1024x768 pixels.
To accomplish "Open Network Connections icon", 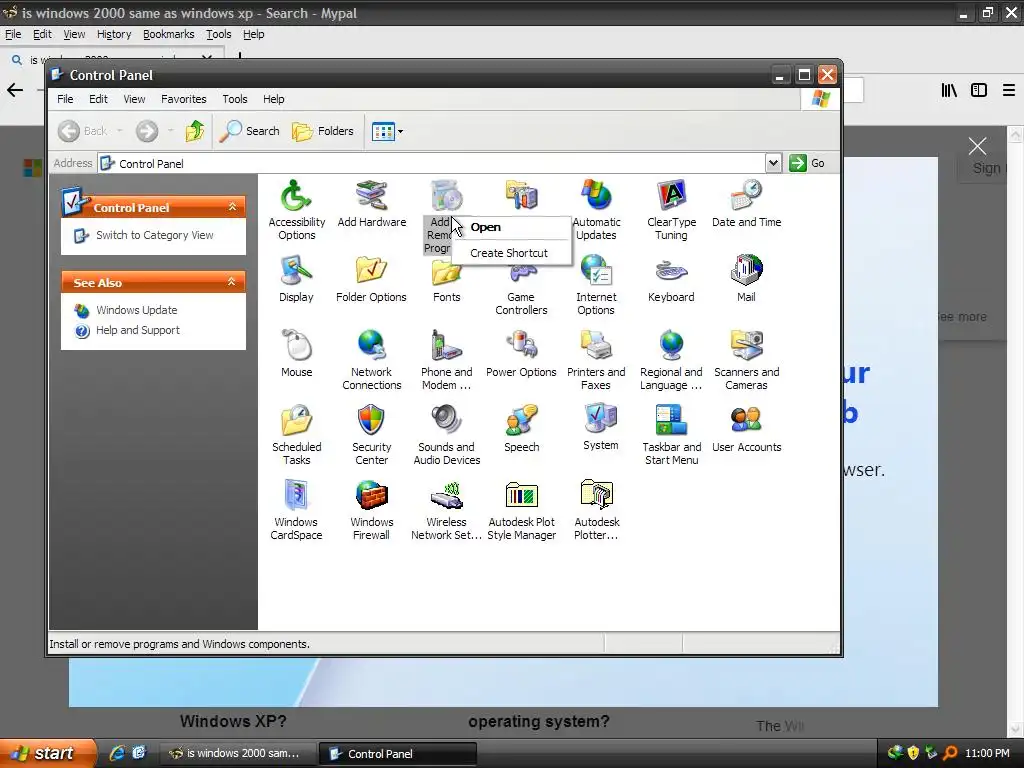I will click(x=372, y=360).
